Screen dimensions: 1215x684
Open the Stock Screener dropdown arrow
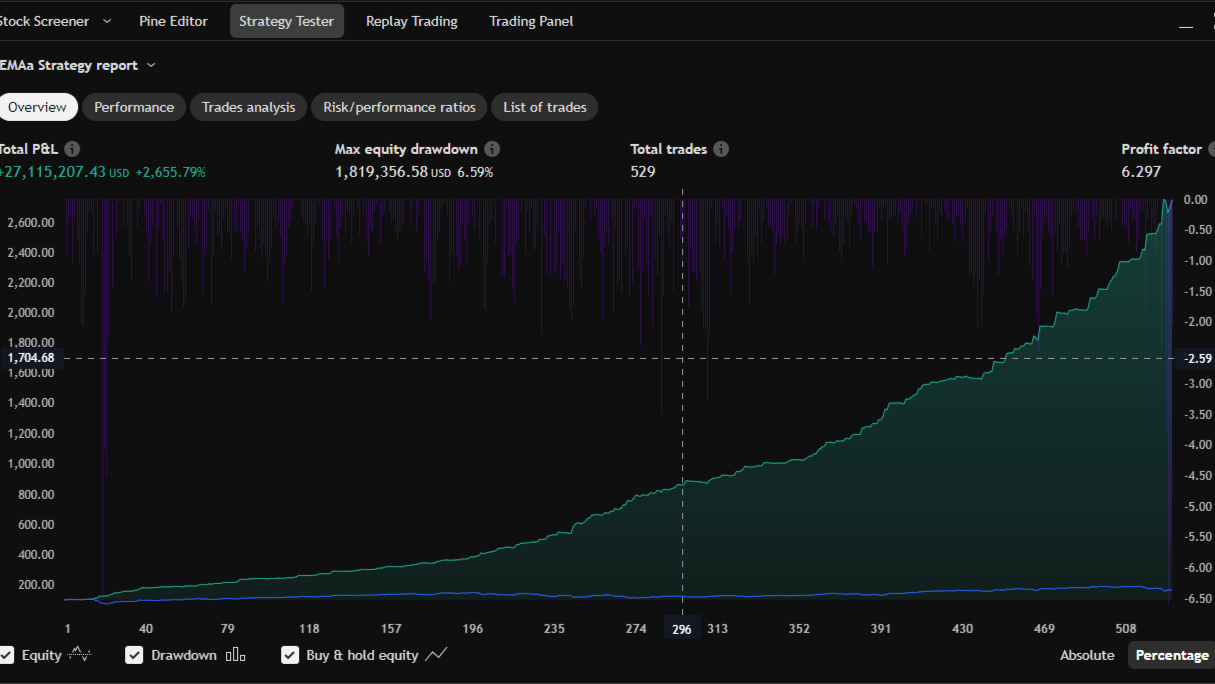coord(107,21)
